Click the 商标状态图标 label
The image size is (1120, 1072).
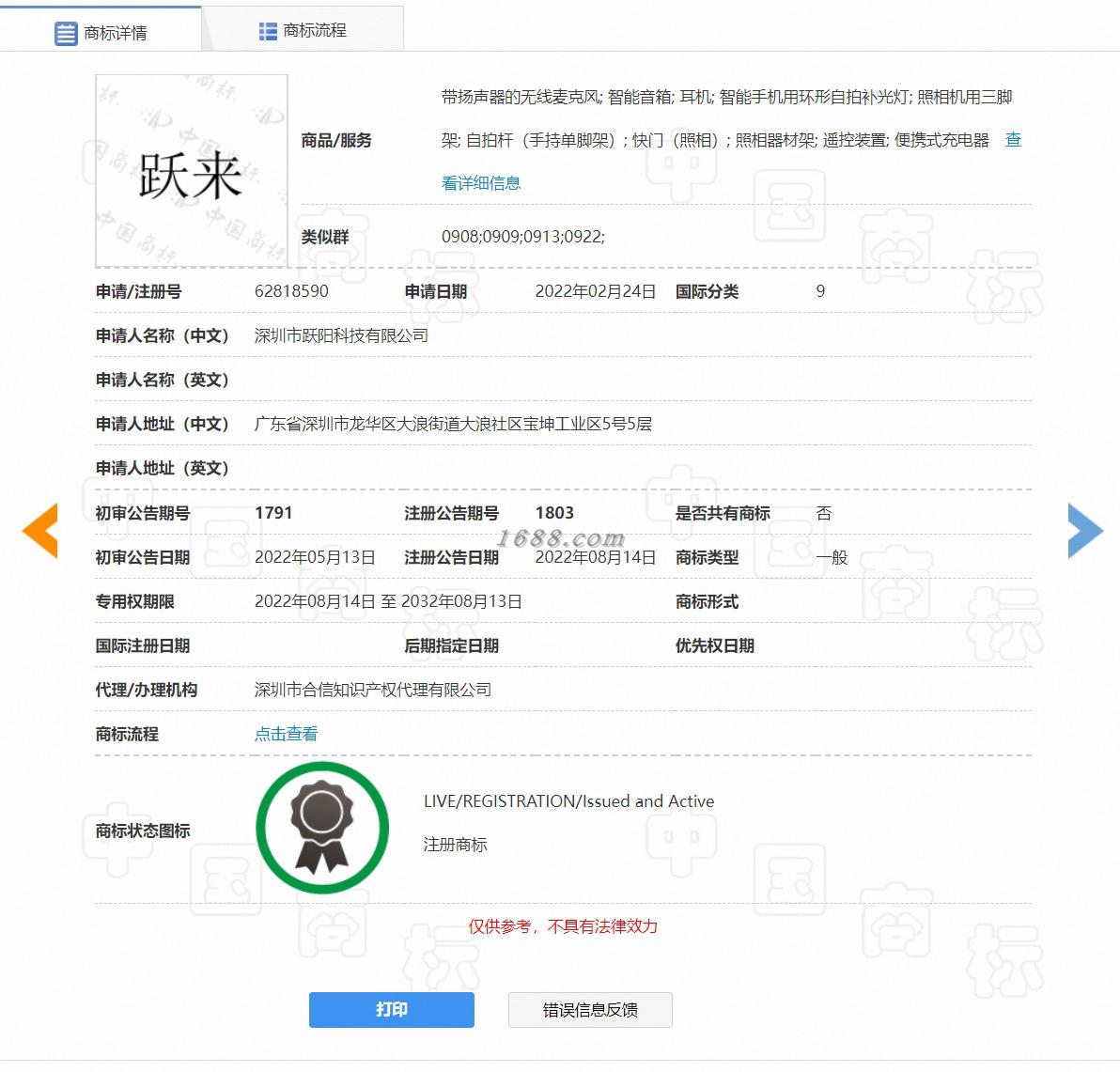(x=143, y=831)
